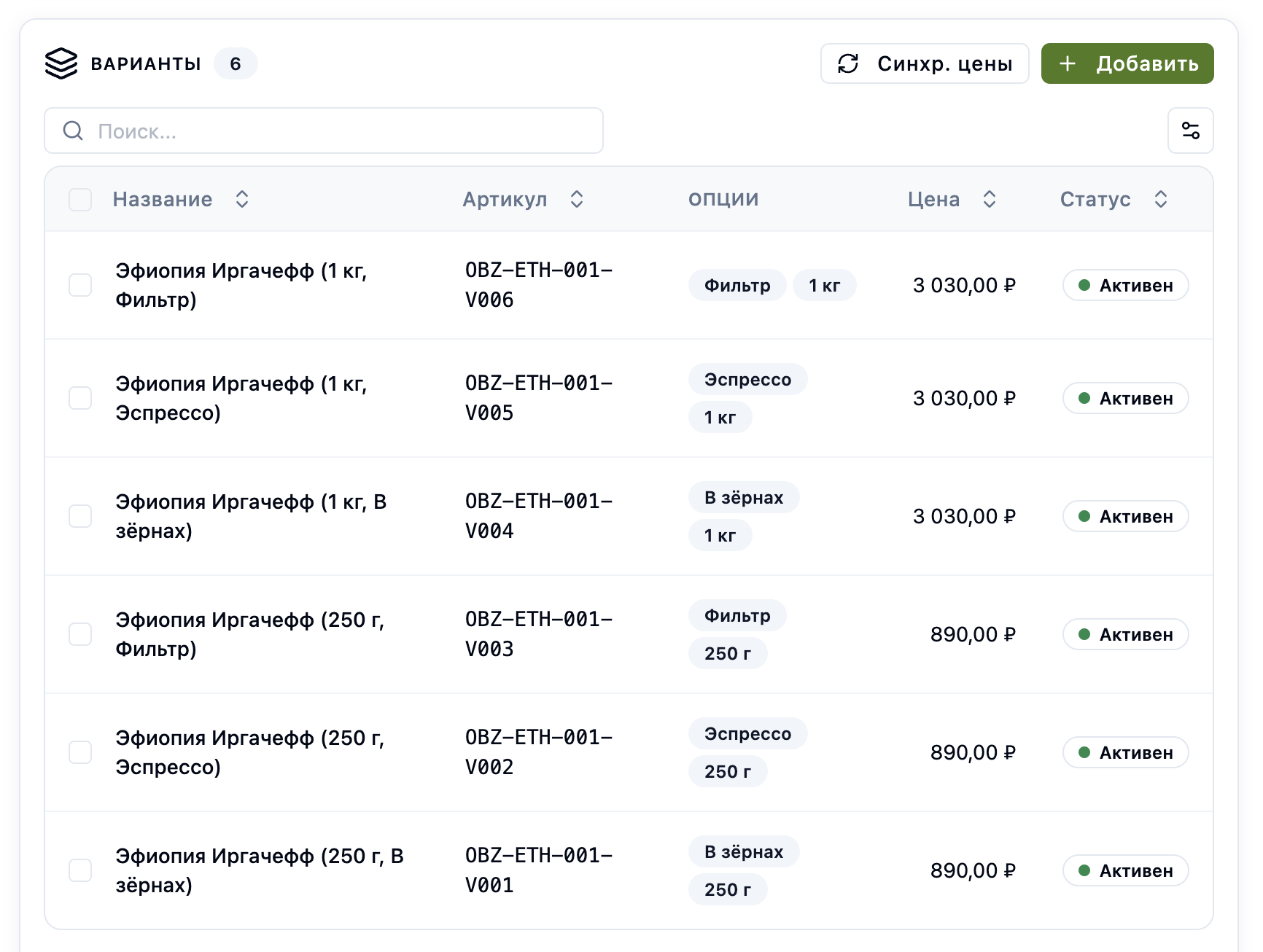Click the 3 030,00 ₽ price in V005 row
Screen dimensions: 1263x952
(964, 398)
